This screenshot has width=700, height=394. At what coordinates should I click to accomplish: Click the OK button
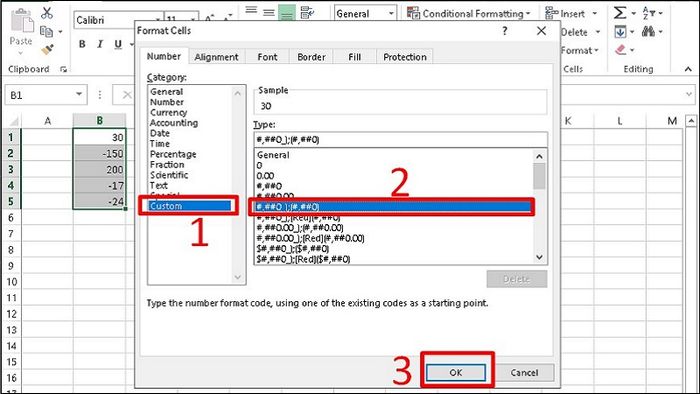tap(456, 373)
